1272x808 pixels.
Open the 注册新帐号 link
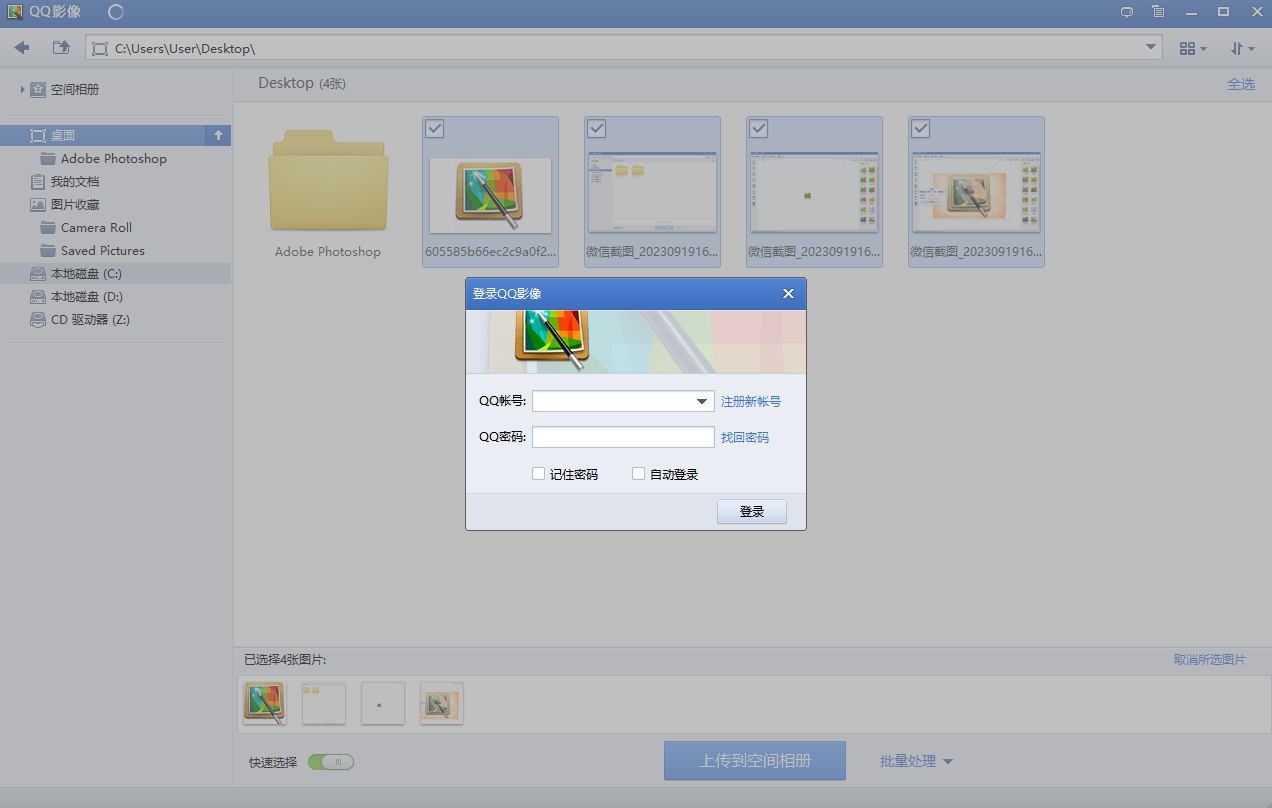coord(751,401)
